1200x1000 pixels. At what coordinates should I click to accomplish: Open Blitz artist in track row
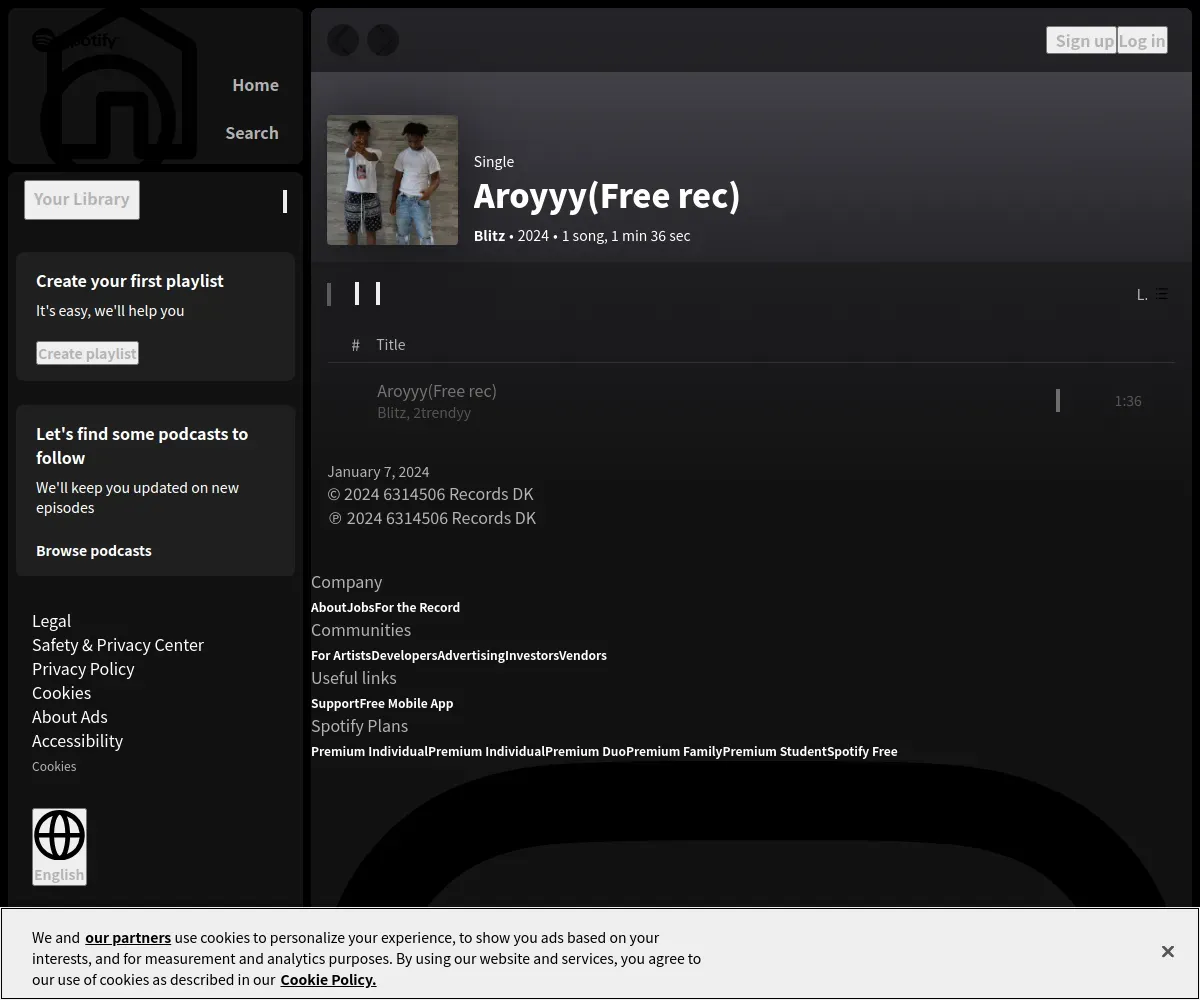pos(391,413)
